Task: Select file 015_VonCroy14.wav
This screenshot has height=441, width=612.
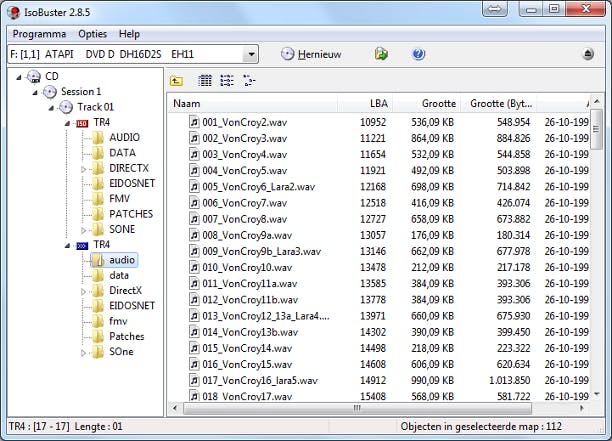Action: coord(247,348)
